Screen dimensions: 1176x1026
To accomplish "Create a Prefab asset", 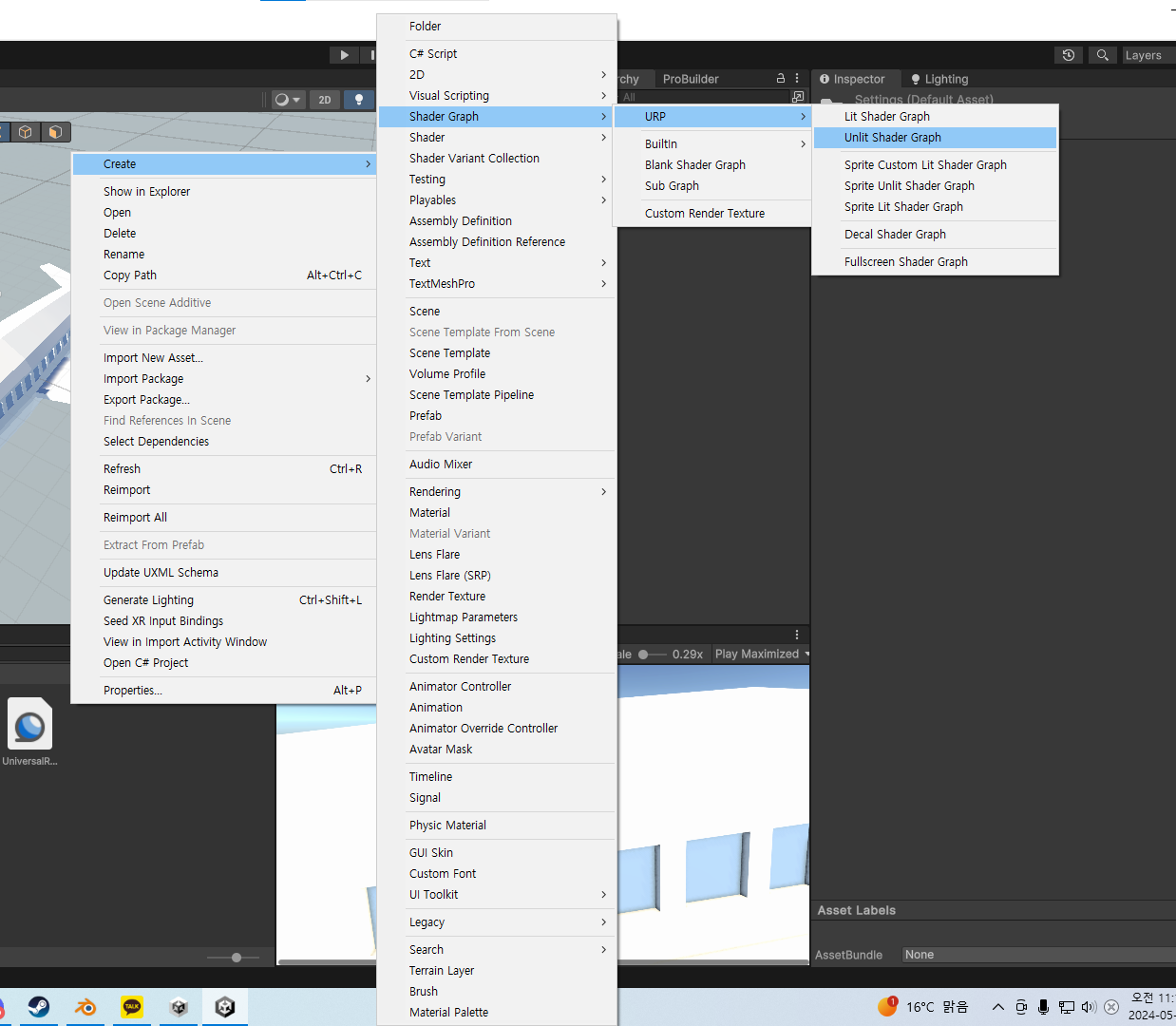I will tap(497, 416).
